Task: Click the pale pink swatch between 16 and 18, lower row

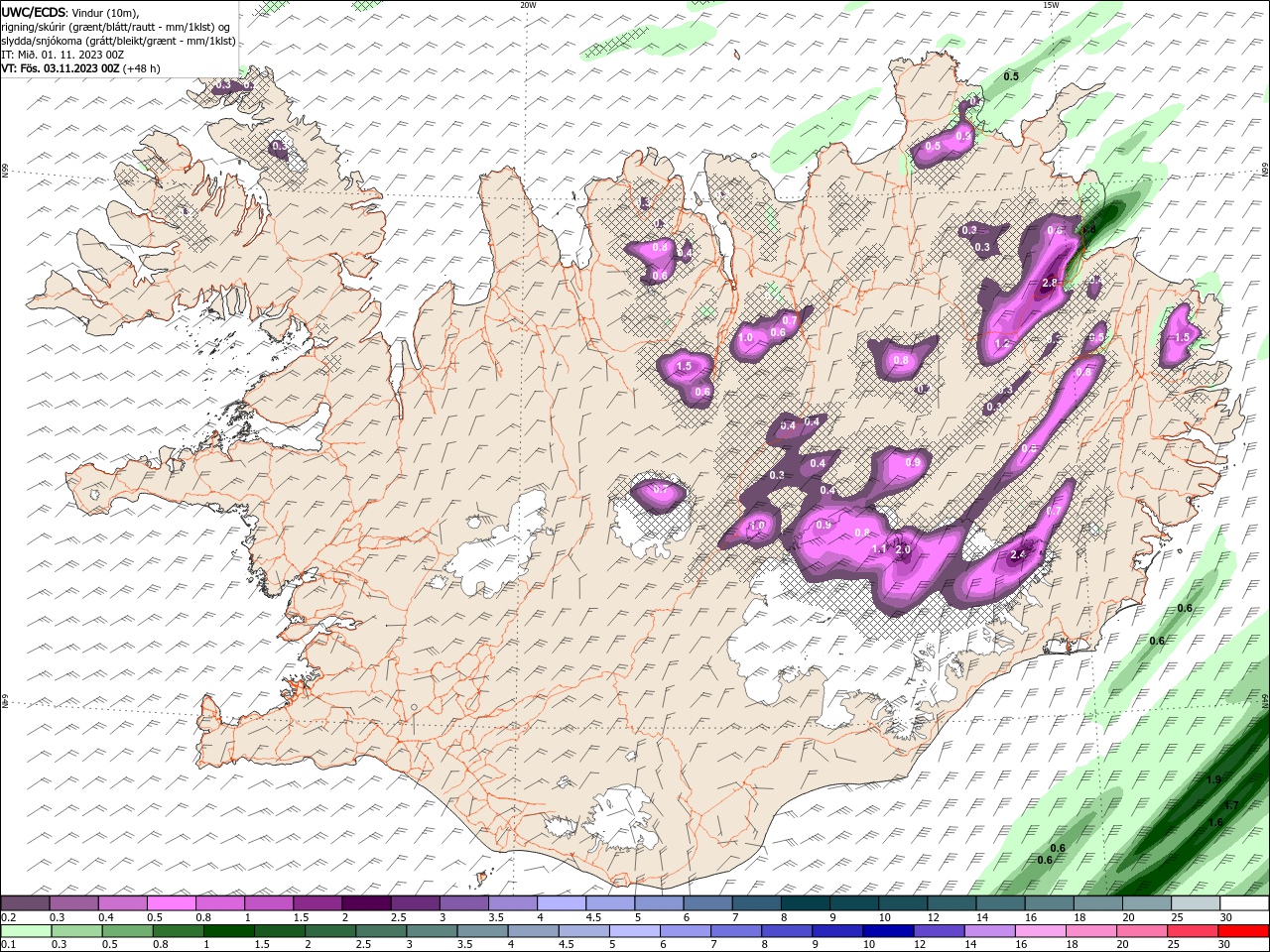Action: tap(1040, 931)
